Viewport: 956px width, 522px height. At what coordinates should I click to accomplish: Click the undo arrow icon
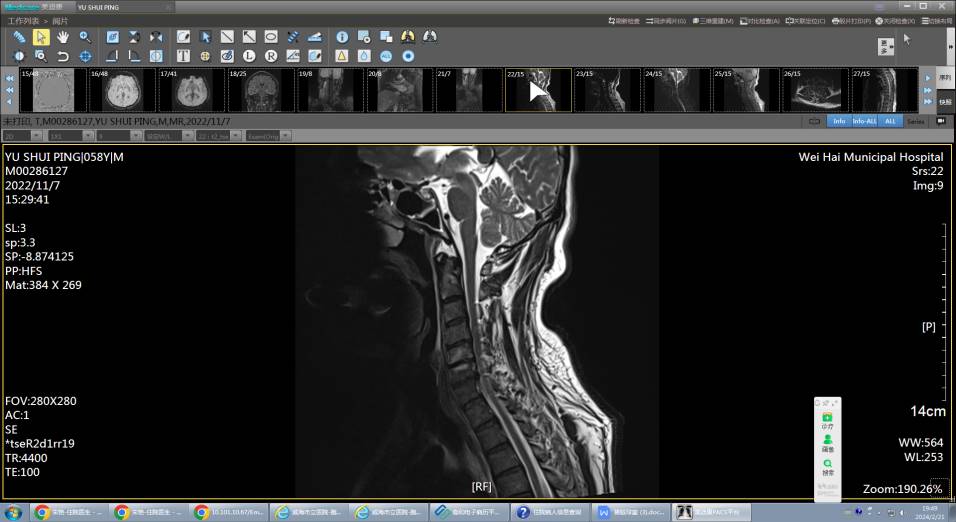(x=63, y=56)
